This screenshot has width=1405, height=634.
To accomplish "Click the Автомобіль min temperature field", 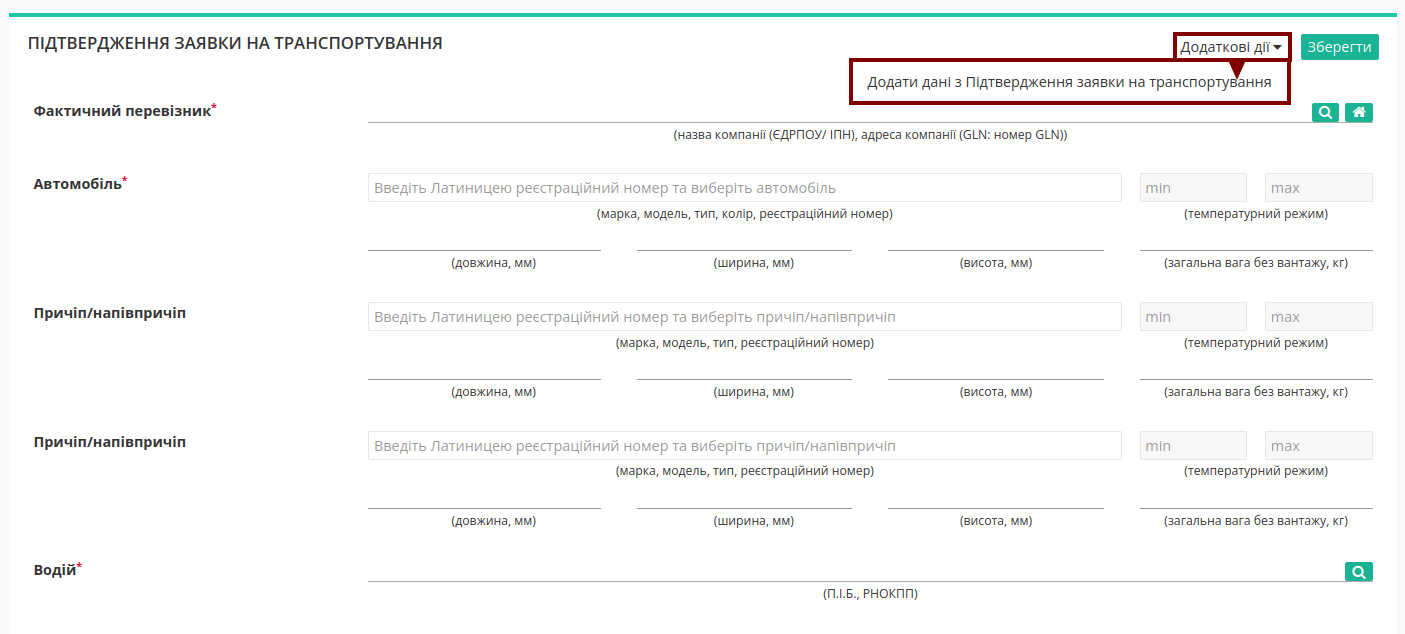I will pyautogui.click(x=1193, y=188).
